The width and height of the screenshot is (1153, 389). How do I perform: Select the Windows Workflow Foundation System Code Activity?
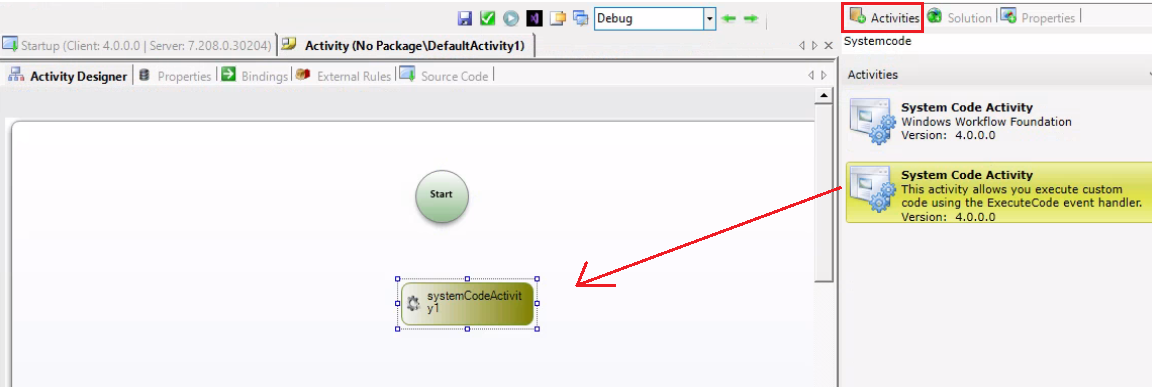[x=999, y=121]
